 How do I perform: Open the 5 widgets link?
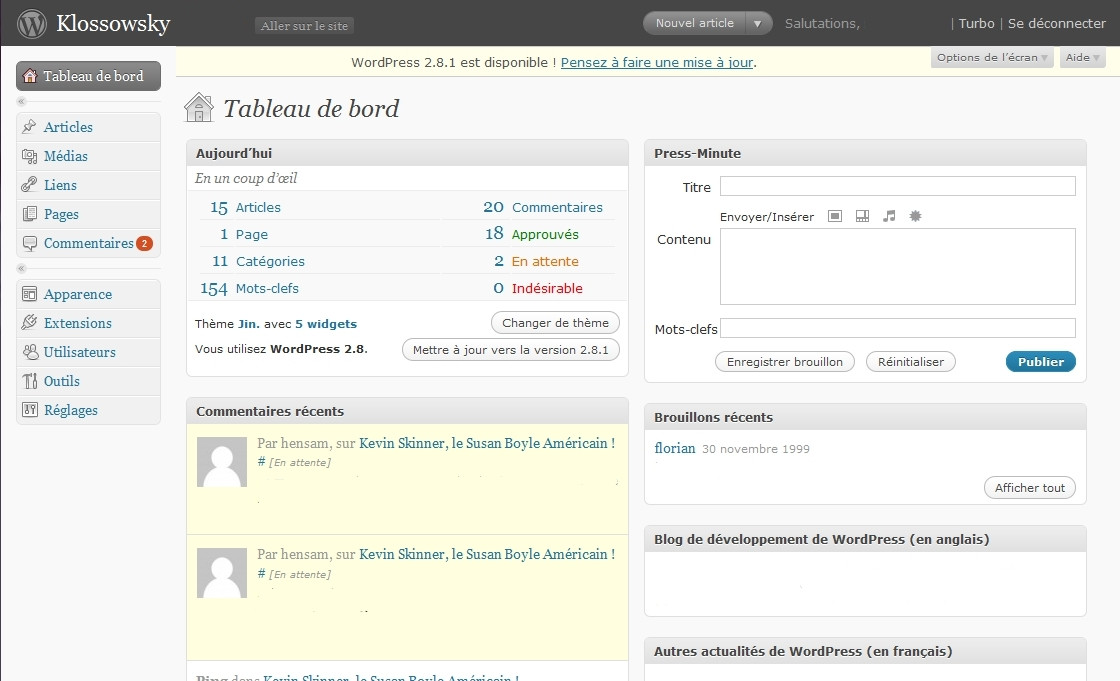click(326, 324)
